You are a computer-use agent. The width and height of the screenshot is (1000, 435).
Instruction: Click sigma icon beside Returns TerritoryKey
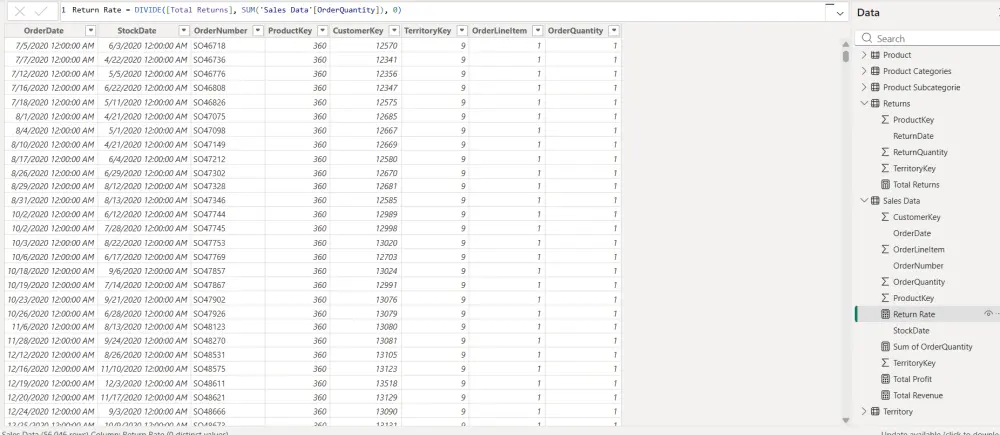[x=885, y=168]
